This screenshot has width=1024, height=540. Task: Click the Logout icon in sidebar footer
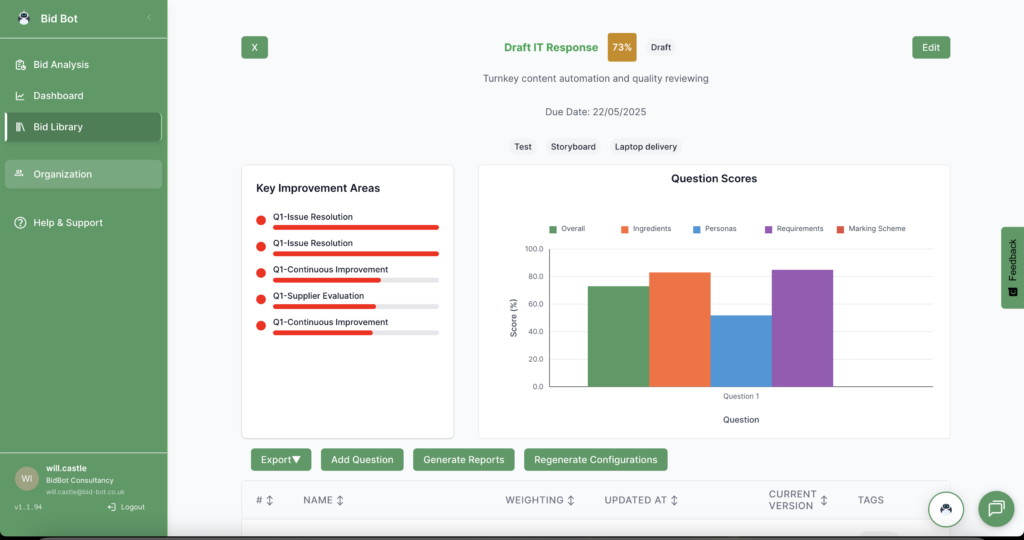pyautogui.click(x=112, y=507)
